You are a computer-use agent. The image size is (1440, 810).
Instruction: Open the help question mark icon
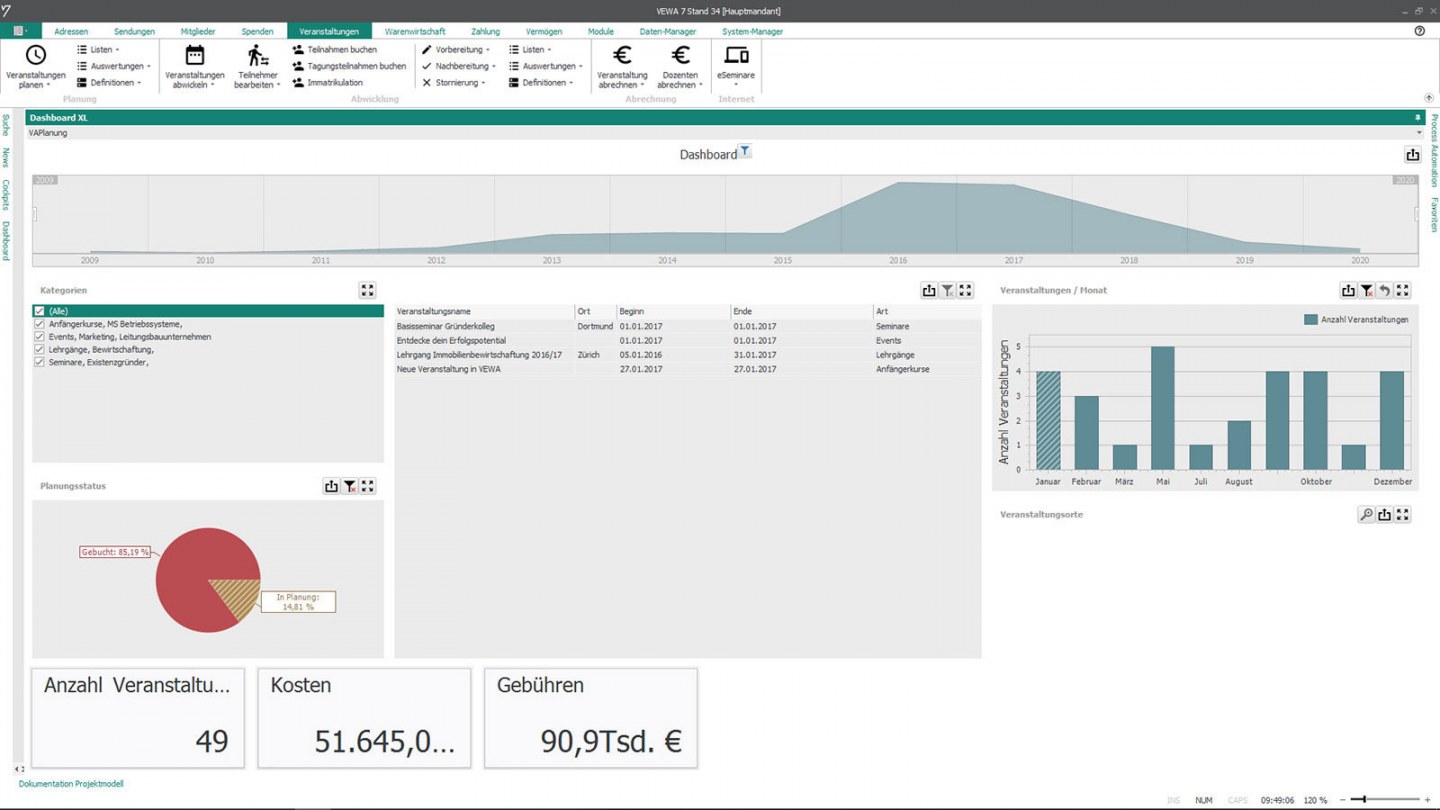(x=1420, y=31)
